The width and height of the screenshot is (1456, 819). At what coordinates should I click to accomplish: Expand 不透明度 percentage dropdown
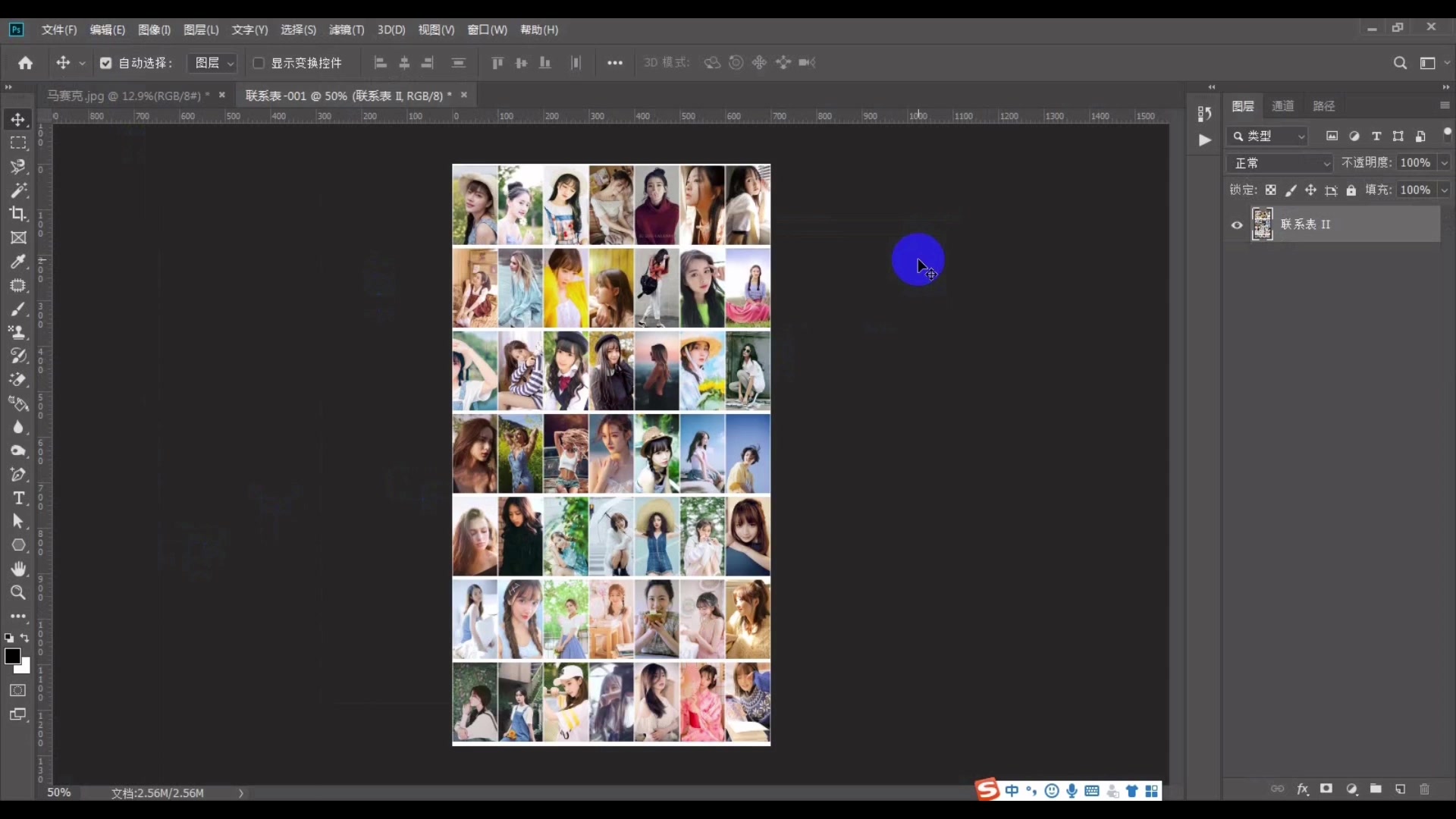1445,162
